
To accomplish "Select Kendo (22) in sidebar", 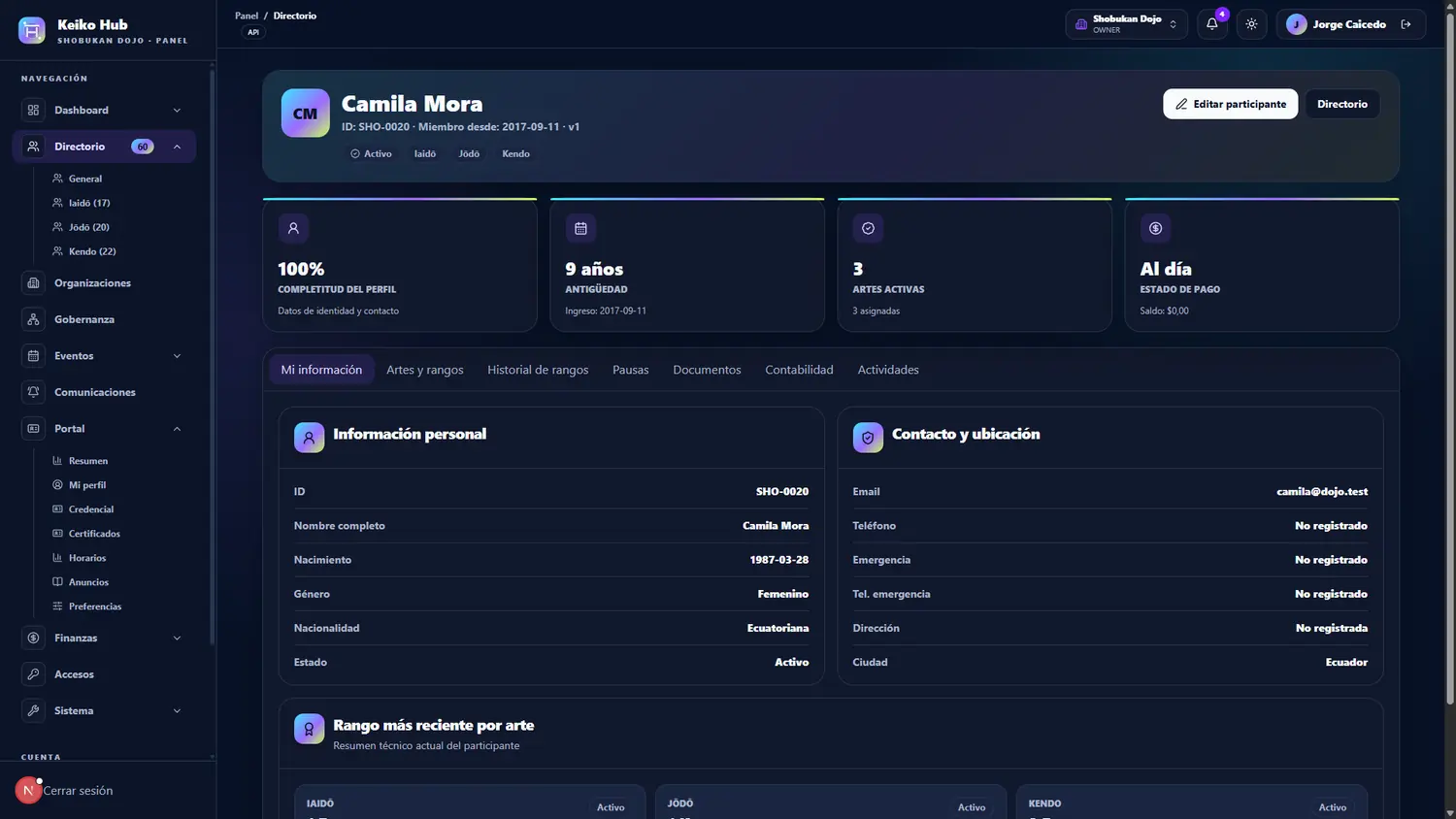I will (92, 251).
